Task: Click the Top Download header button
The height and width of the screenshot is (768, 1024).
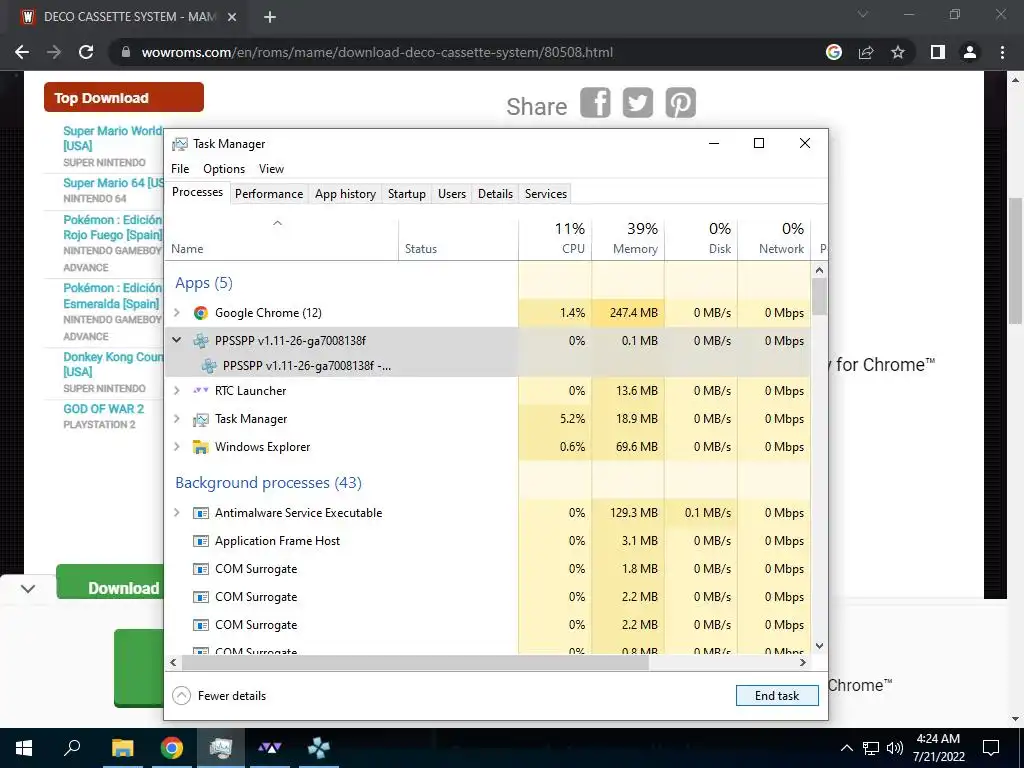Action: click(123, 97)
